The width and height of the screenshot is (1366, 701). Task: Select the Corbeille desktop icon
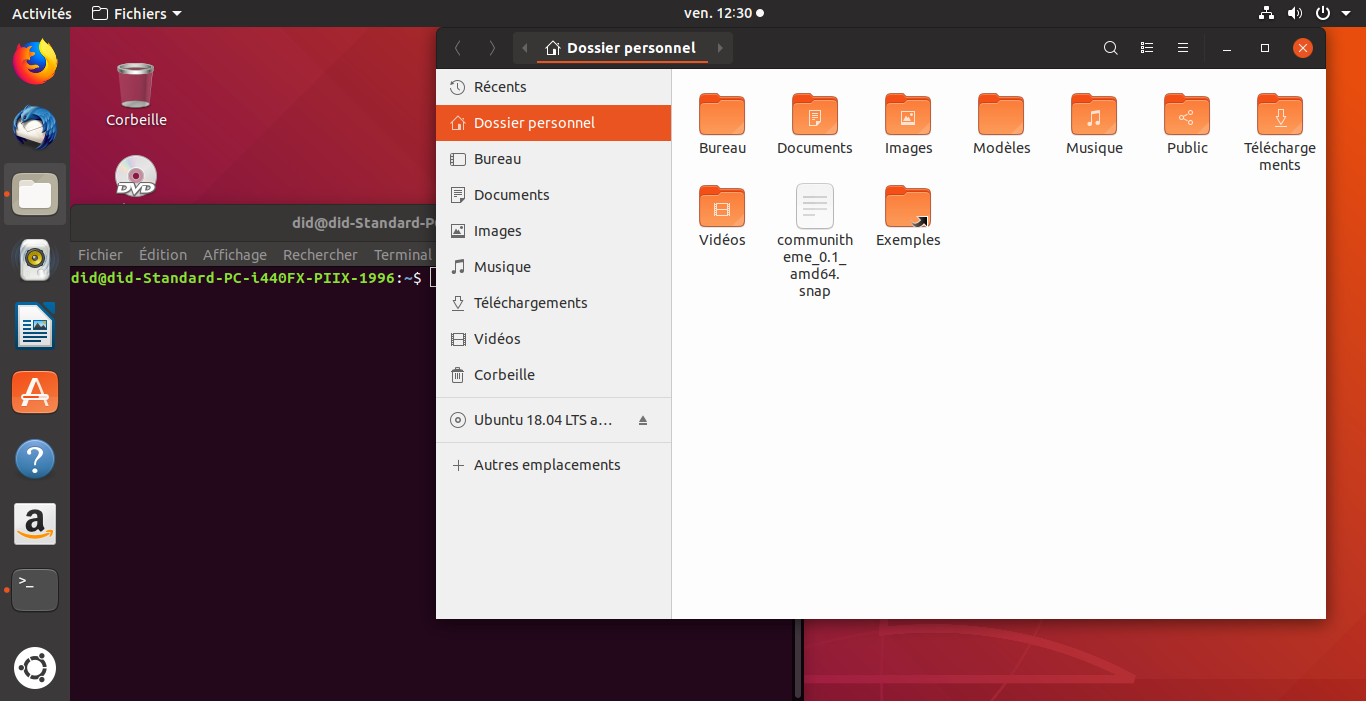136,95
